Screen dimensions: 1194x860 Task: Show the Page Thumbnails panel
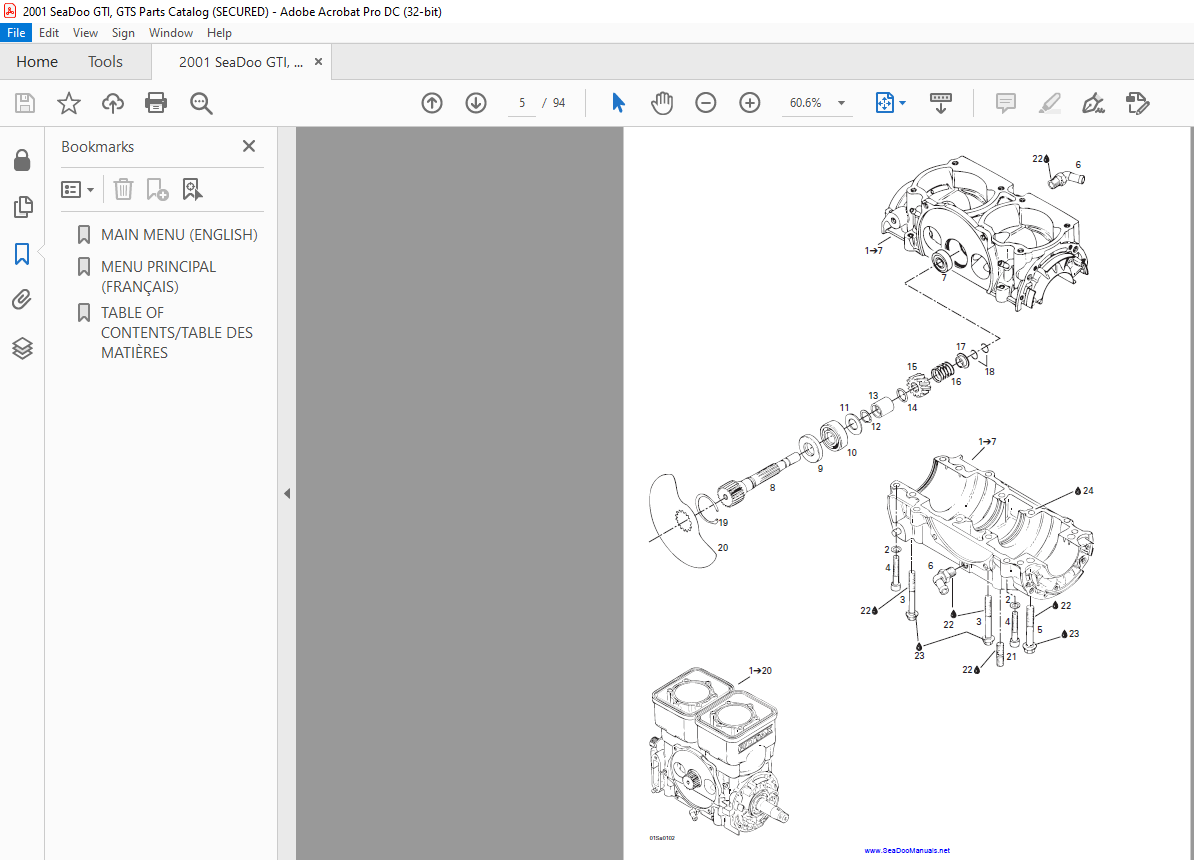[23, 207]
